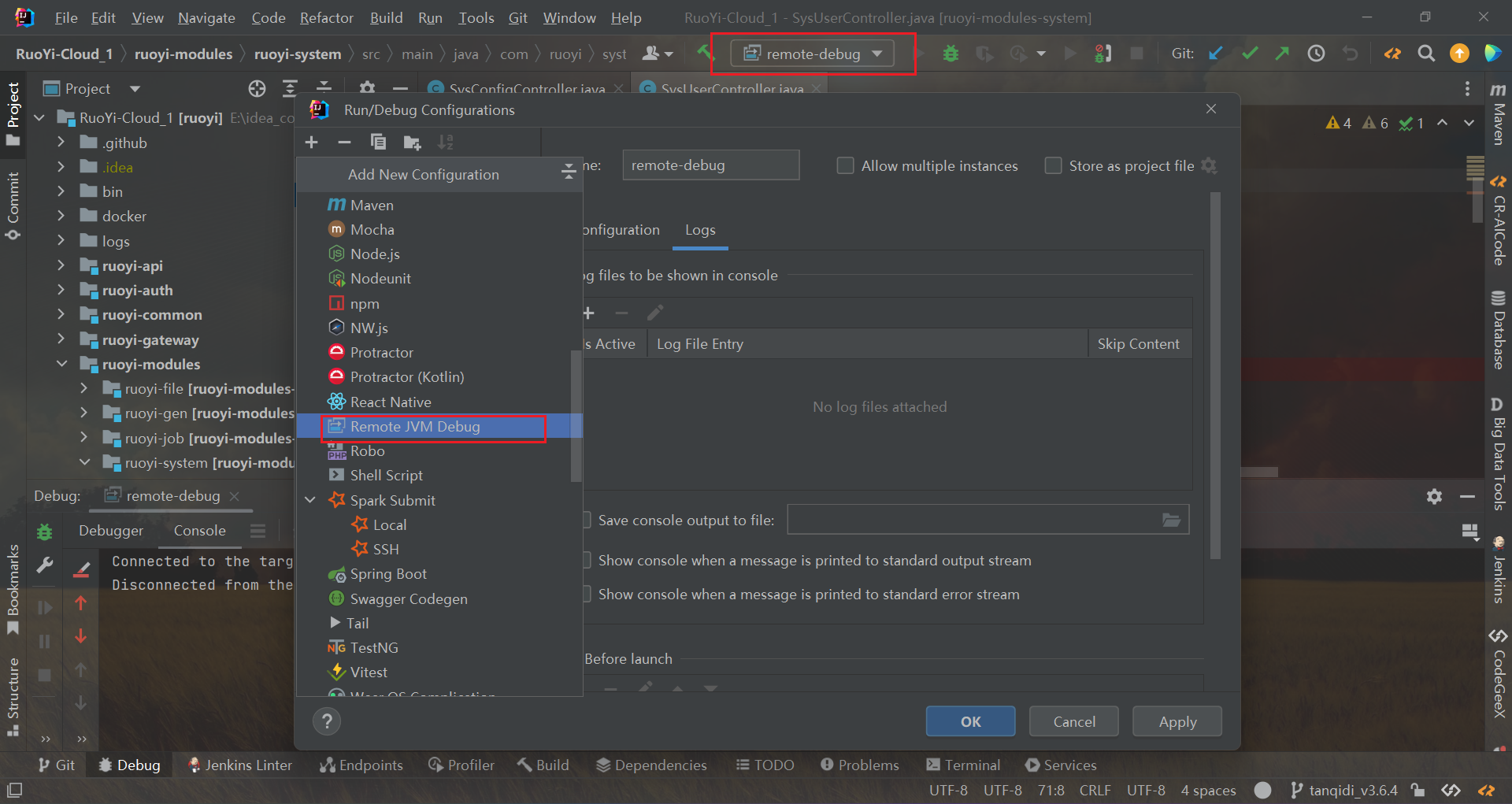This screenshot has width=1512, height=804.
Task: Expand the ruoyi-gateway module
Action: (x=61, y=339)
